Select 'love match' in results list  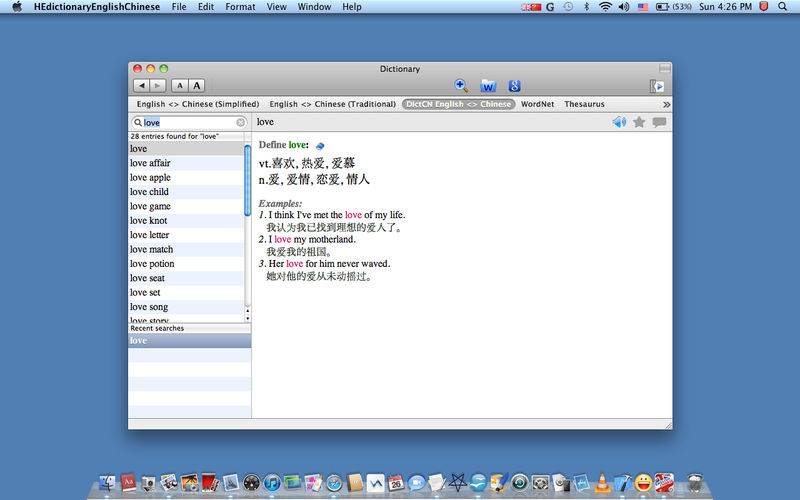(186, 249)
